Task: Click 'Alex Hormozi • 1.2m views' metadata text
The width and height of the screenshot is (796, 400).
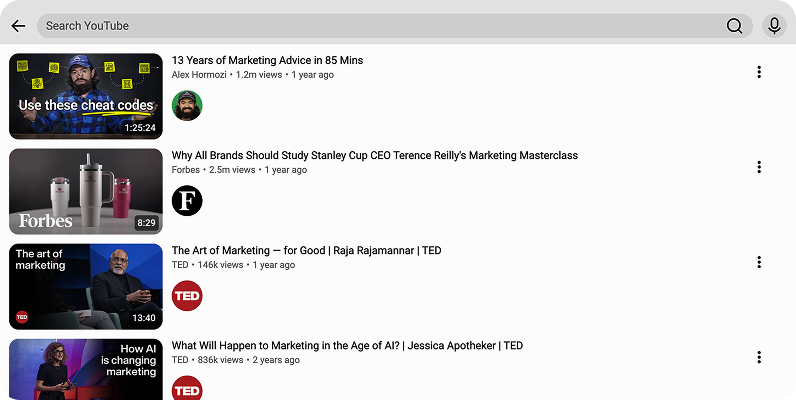Action: pyautogui.click(x=226, y=75)
